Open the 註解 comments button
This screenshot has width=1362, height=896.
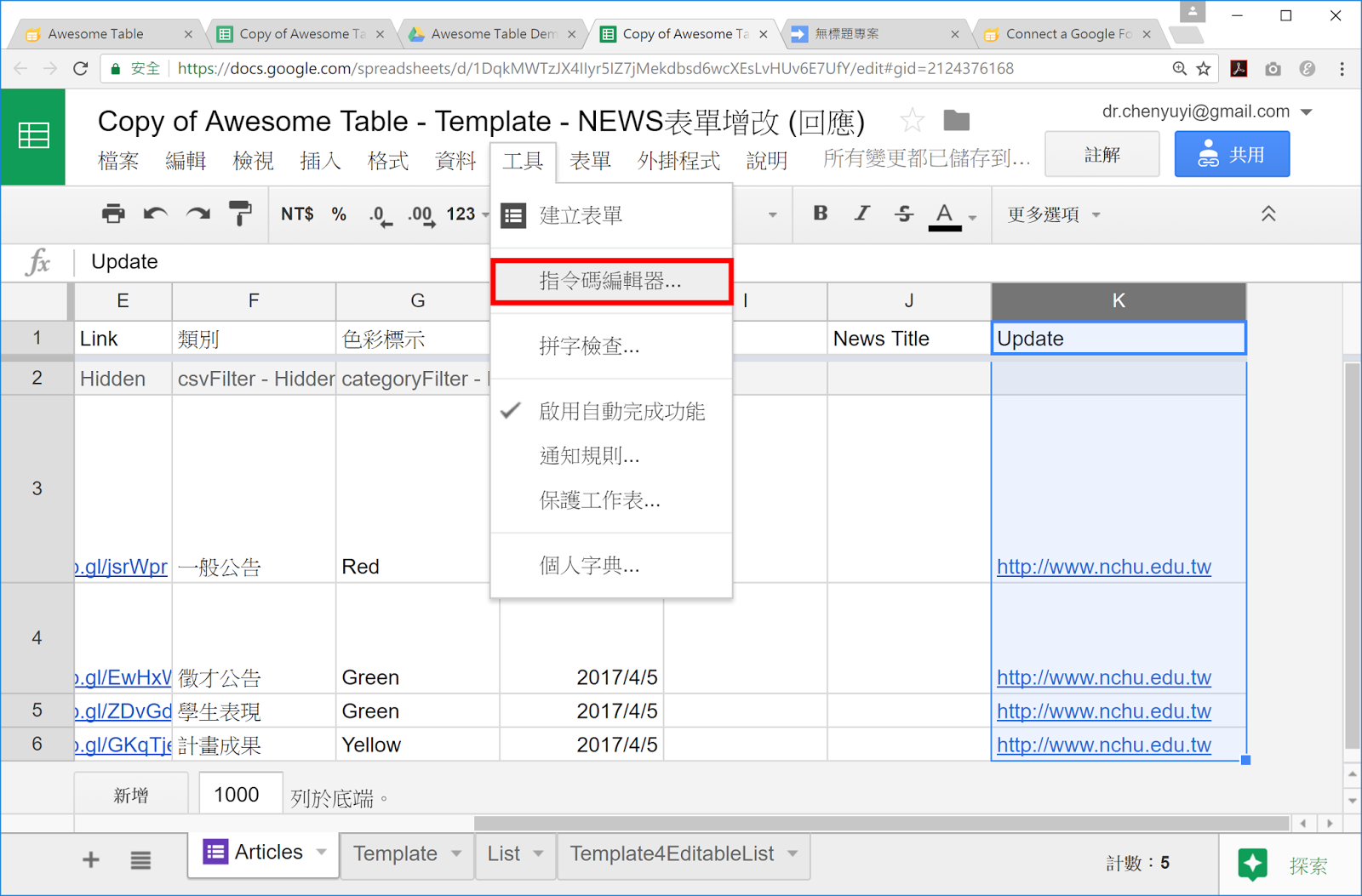pos(1102,154)
